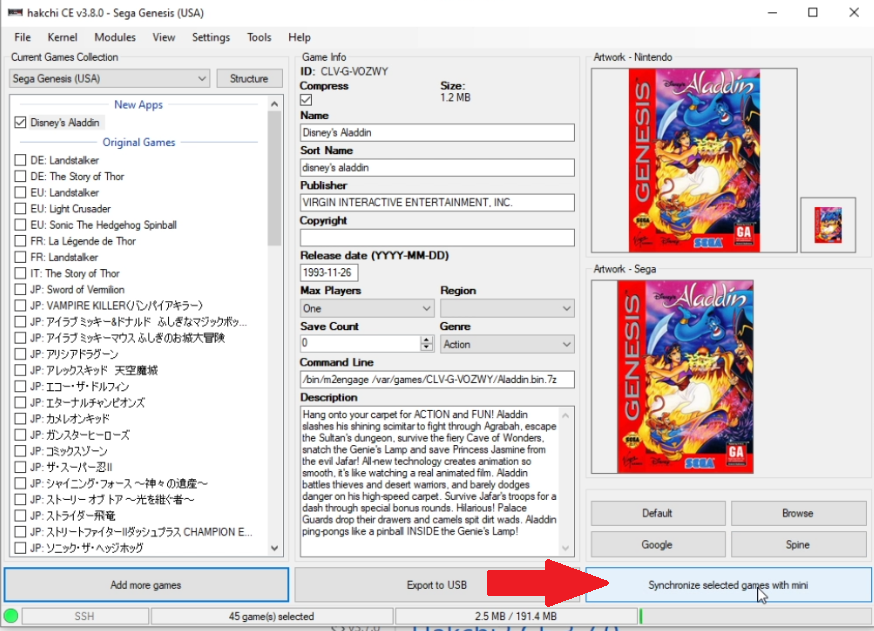The height and width of the screenshot is (631, 874).
Task: Open the Tools menu
Action: coord(259,37)
